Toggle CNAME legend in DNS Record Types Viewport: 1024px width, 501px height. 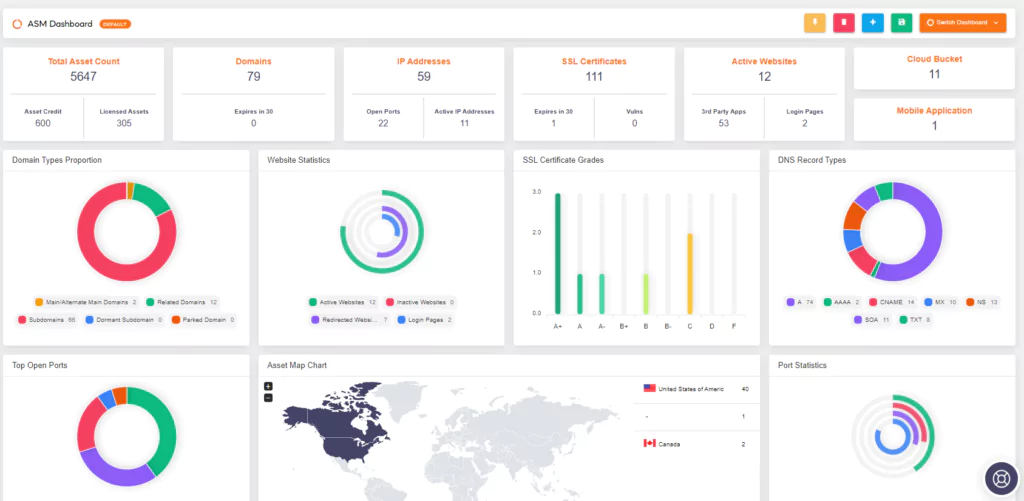[892, 302]
